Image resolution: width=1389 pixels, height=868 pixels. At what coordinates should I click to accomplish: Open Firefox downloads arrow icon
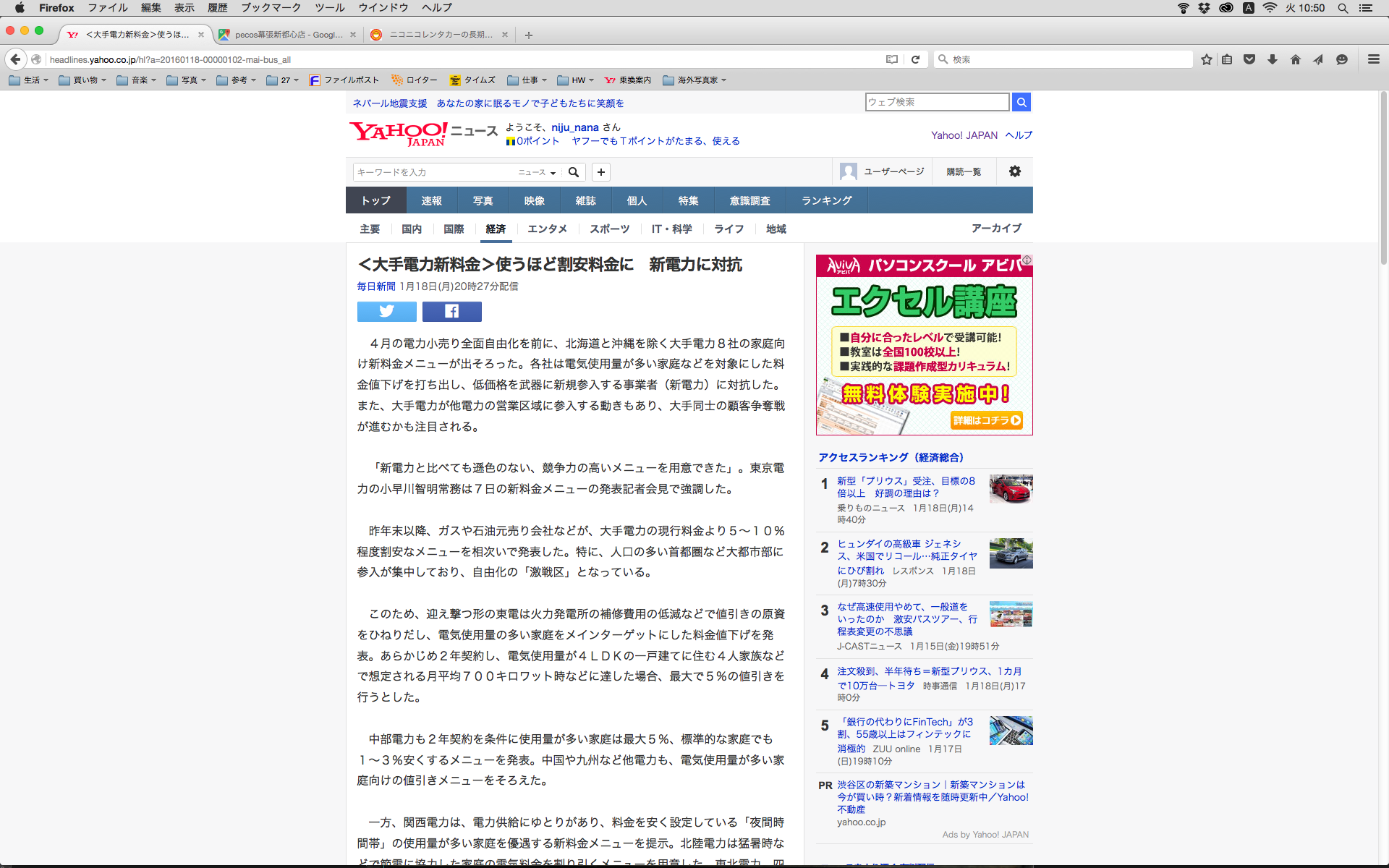click(1272, 59)
